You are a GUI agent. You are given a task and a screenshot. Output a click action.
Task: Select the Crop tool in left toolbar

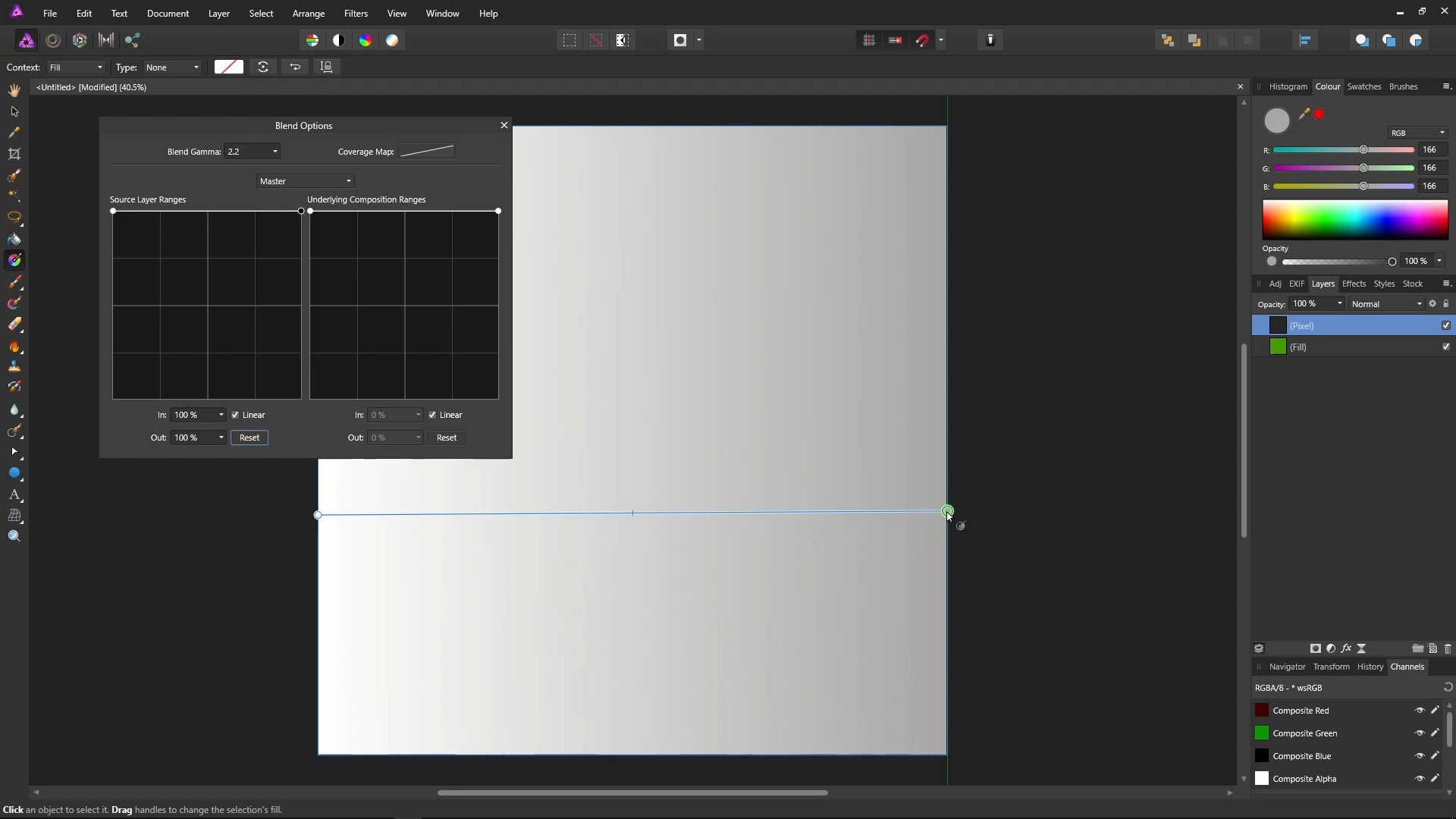(14, 154)
